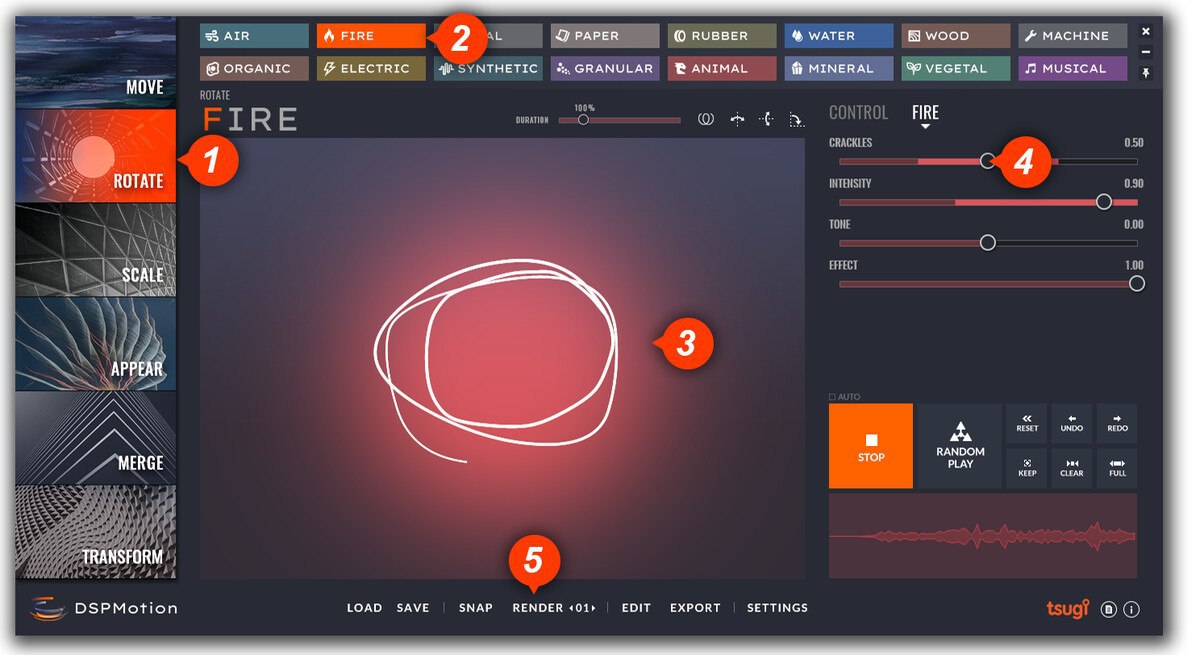Adjust the Duration slider
The width and height of the screenshot is (1200, 655).
click(x=620, y=120)
